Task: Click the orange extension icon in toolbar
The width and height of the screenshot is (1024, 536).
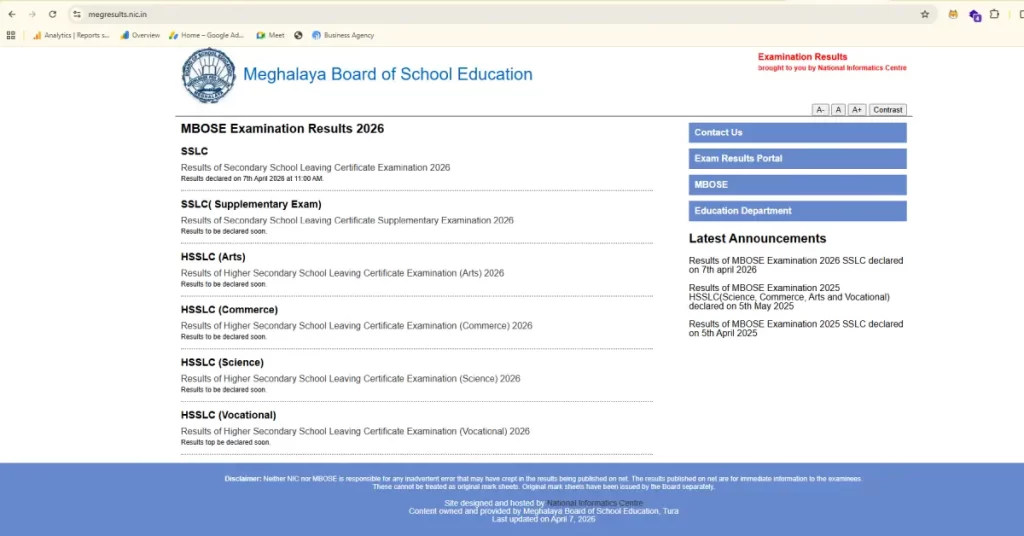Action: tap(953, 14)
